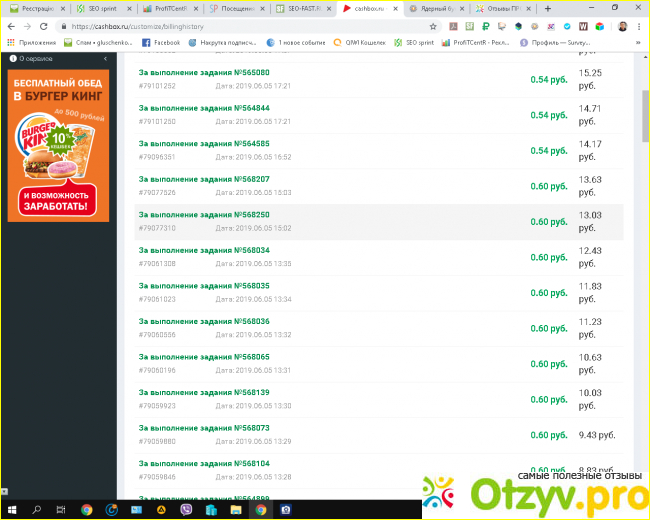Click the Burger King ad banner
Viewport: 650px width, 520px height.
pos(58,145)
